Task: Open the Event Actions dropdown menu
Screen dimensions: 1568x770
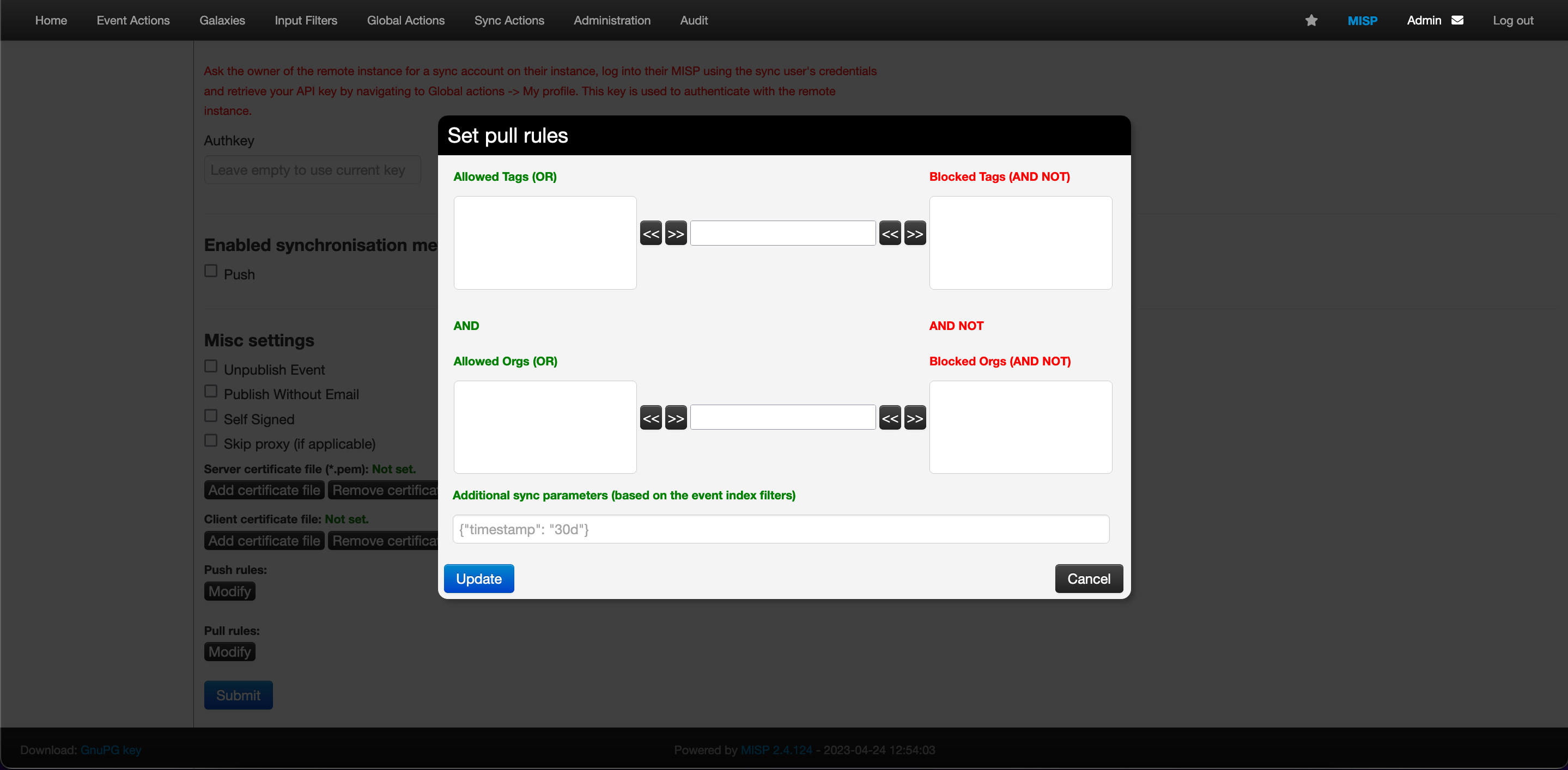Action: [x=133, y=21]
